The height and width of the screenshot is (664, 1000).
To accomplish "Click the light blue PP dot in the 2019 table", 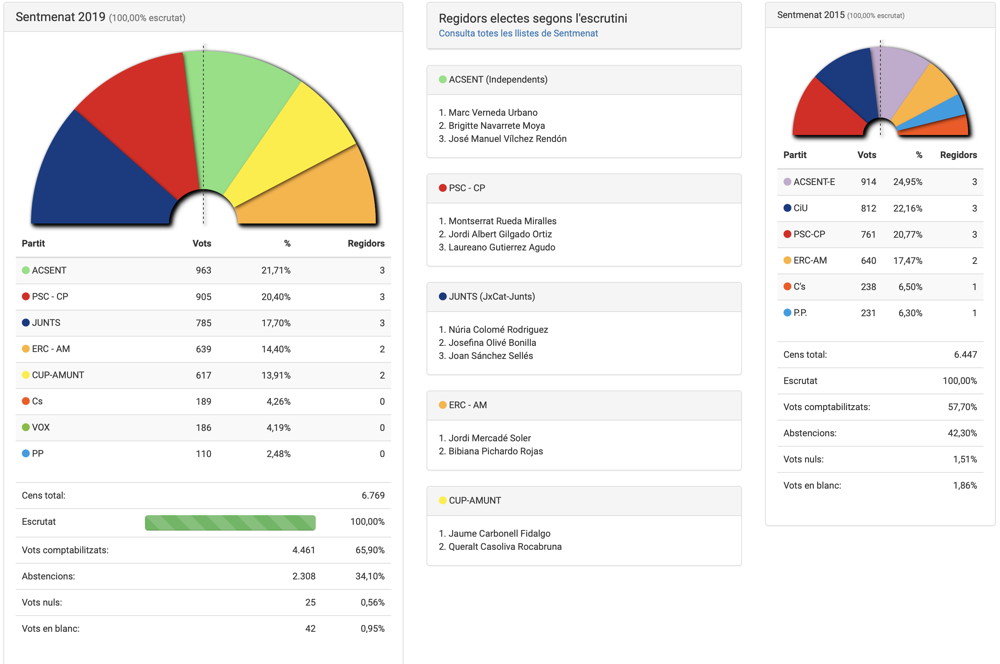I will point(26,453).
